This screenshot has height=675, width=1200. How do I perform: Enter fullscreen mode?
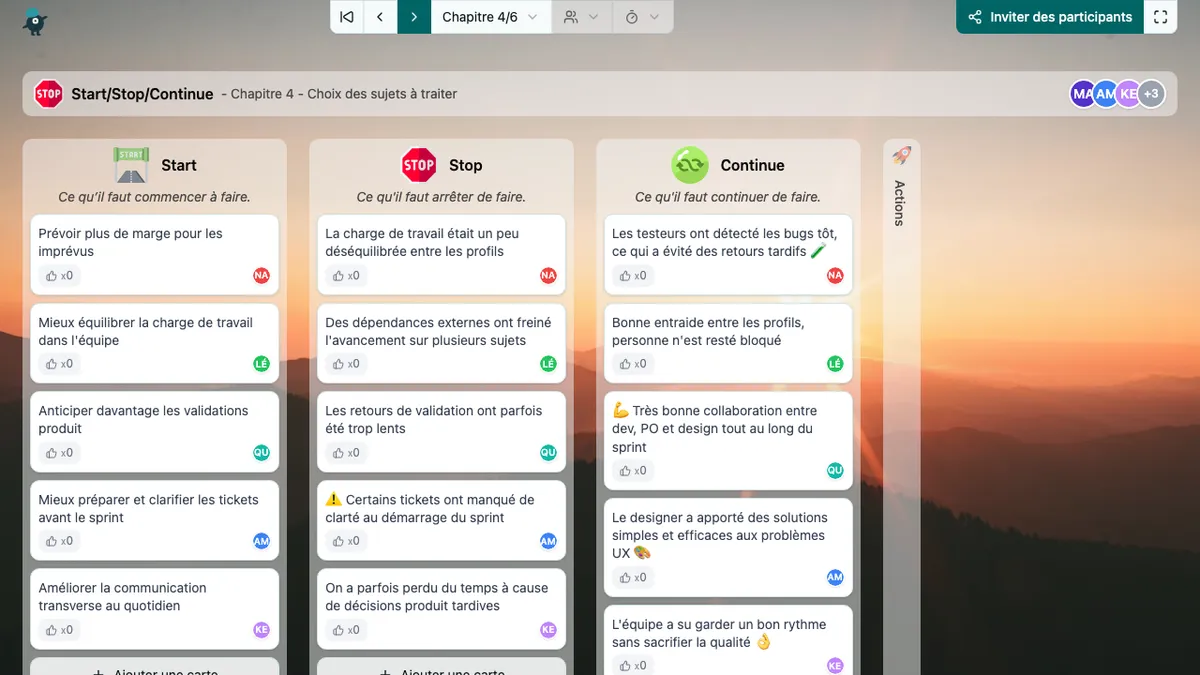click(x=1160, y=17)
